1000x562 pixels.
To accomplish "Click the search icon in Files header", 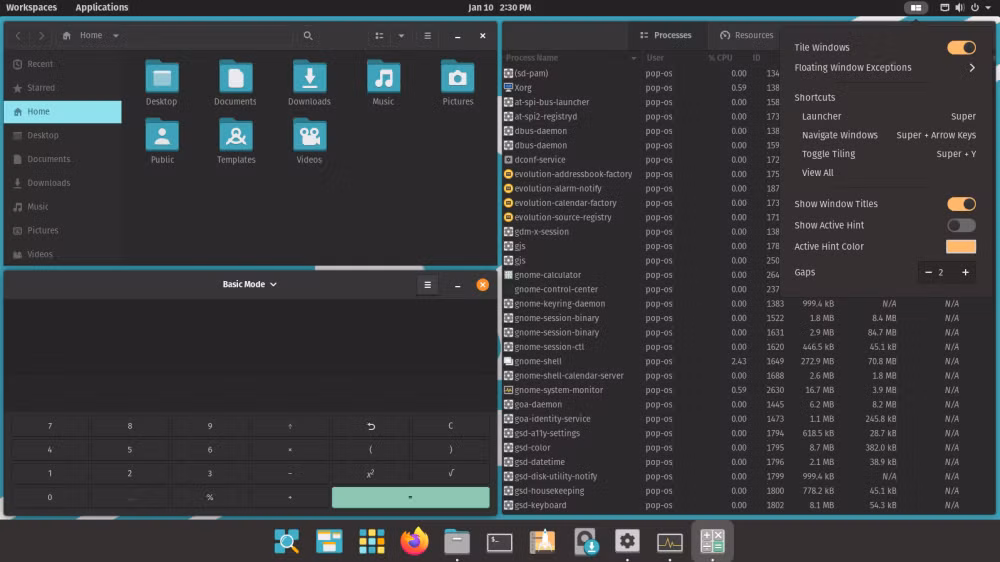I will 308,36.
